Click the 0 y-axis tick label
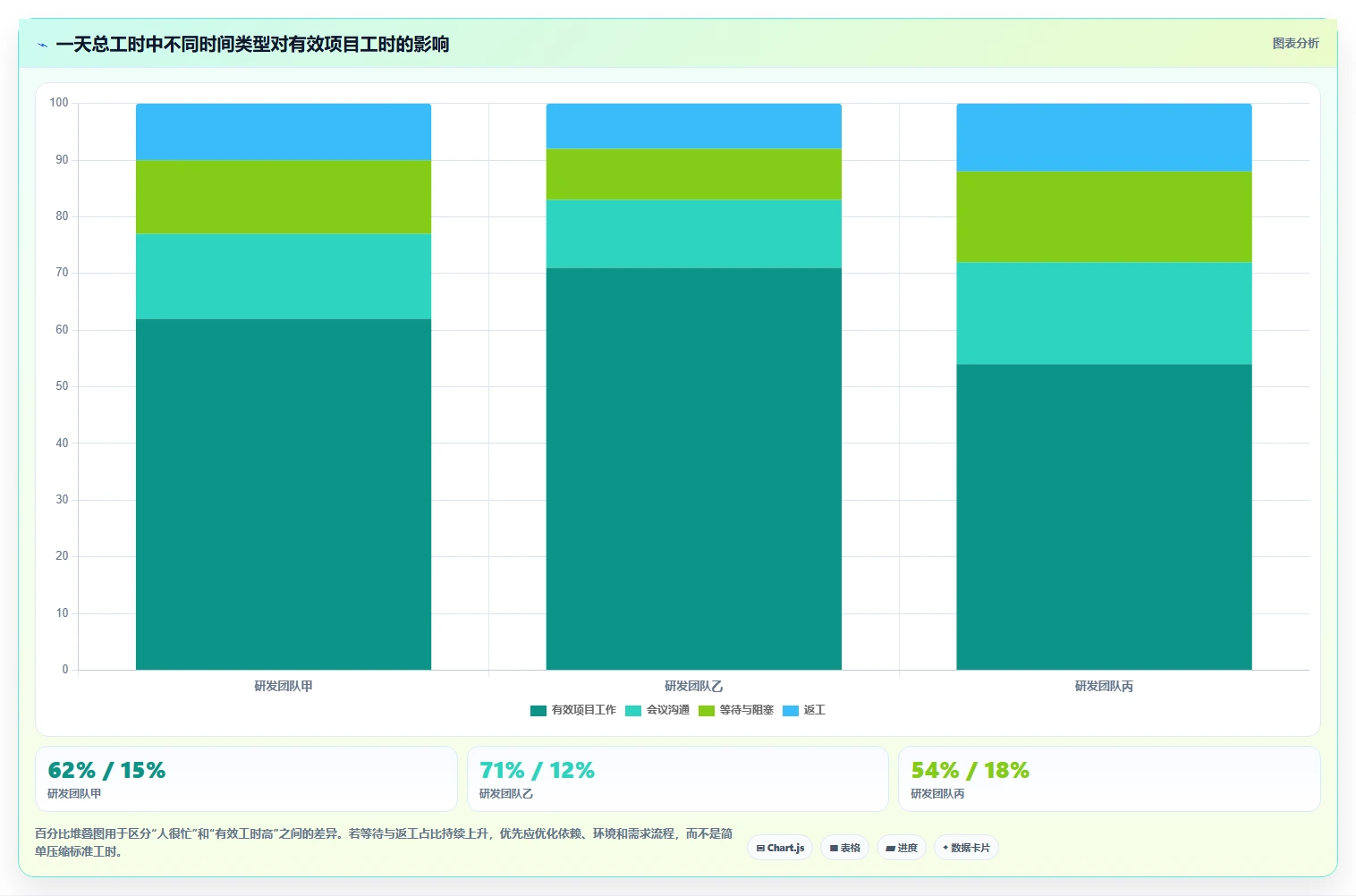This screenshot has width=1356, height=896. pyautogui.click(x=65, y=670)
